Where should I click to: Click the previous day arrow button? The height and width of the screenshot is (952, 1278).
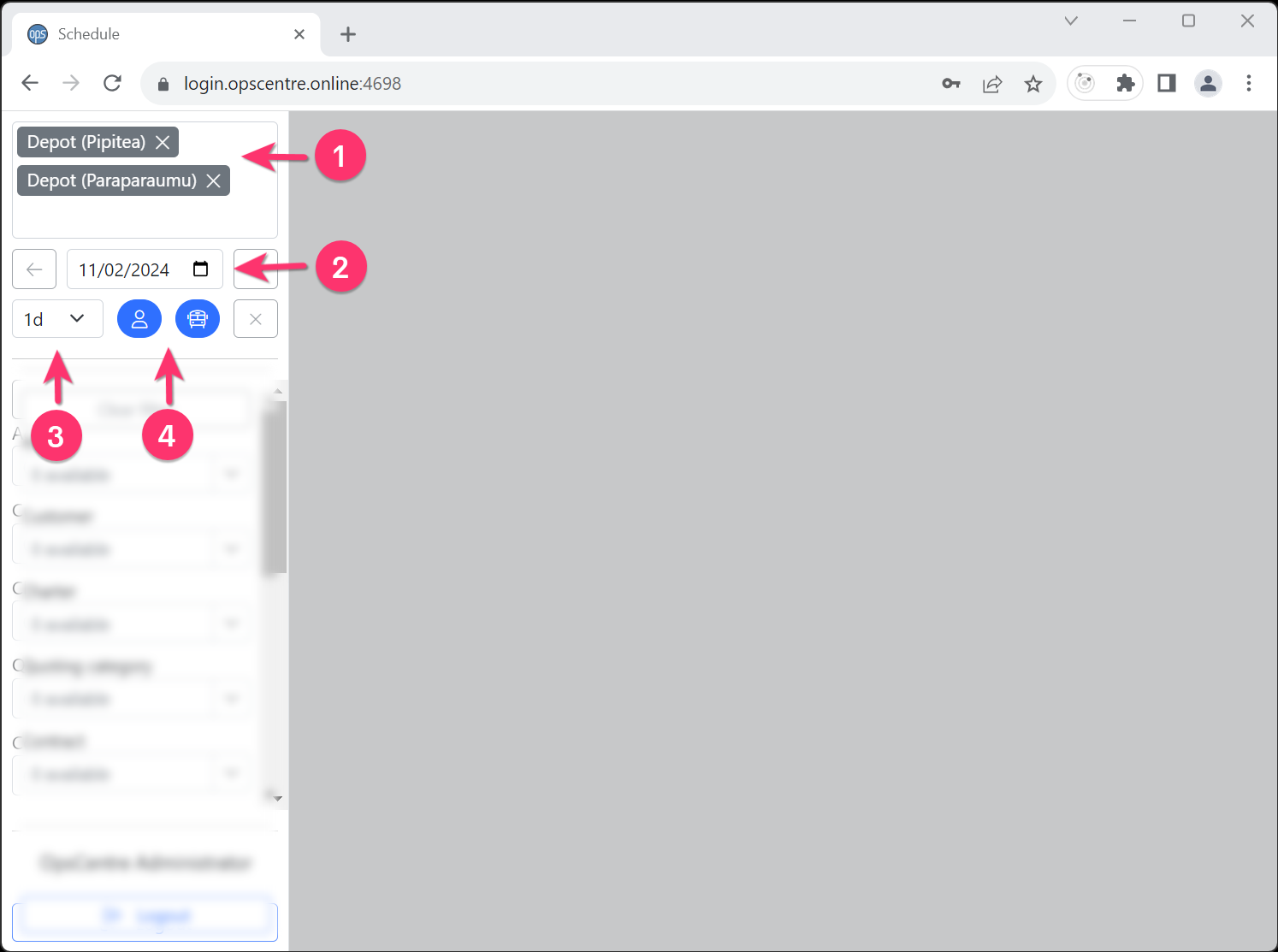[33, 269]
